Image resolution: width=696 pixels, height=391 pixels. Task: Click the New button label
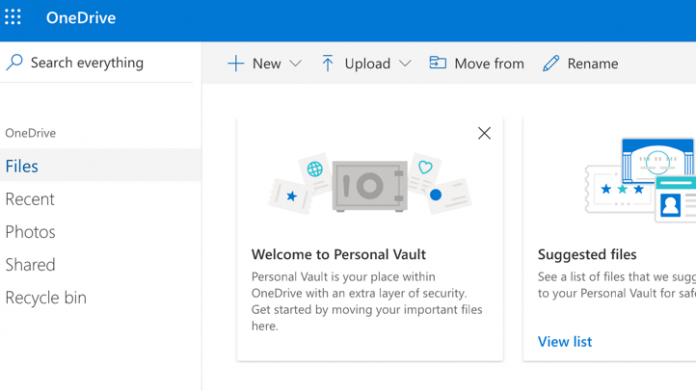[267, 63]
